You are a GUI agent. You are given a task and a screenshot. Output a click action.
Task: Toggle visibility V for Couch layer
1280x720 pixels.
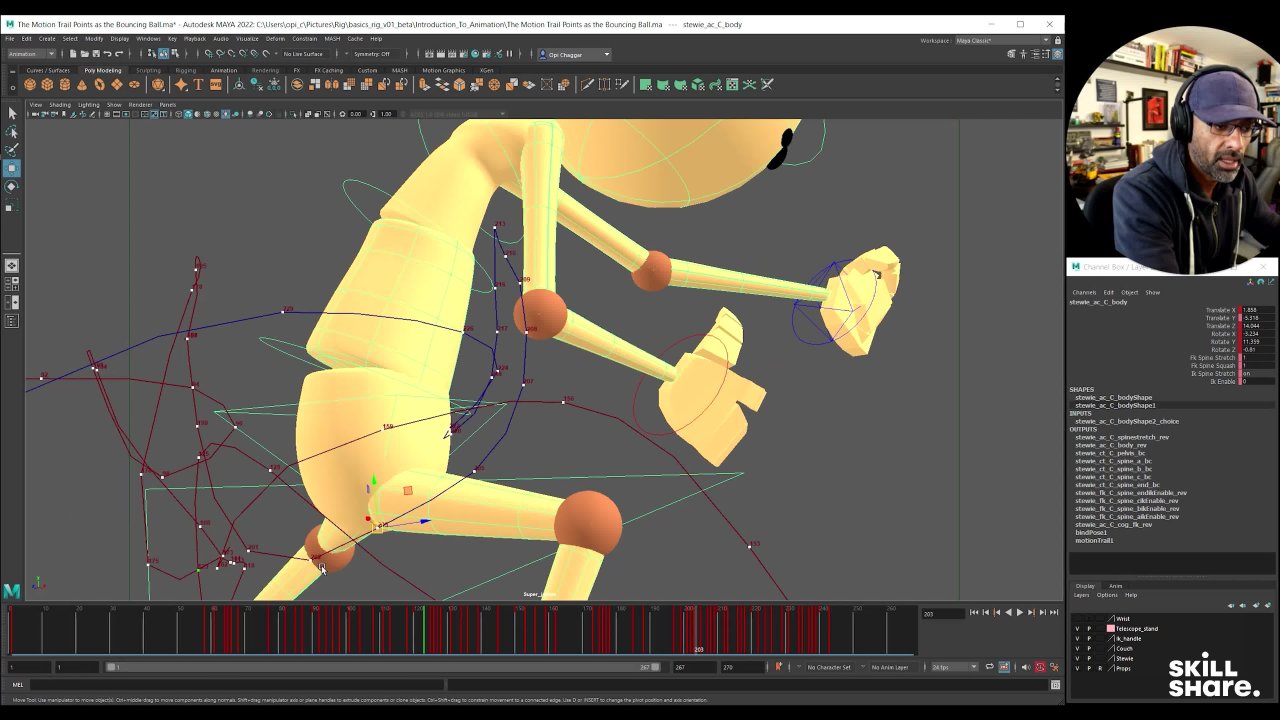1077,649
